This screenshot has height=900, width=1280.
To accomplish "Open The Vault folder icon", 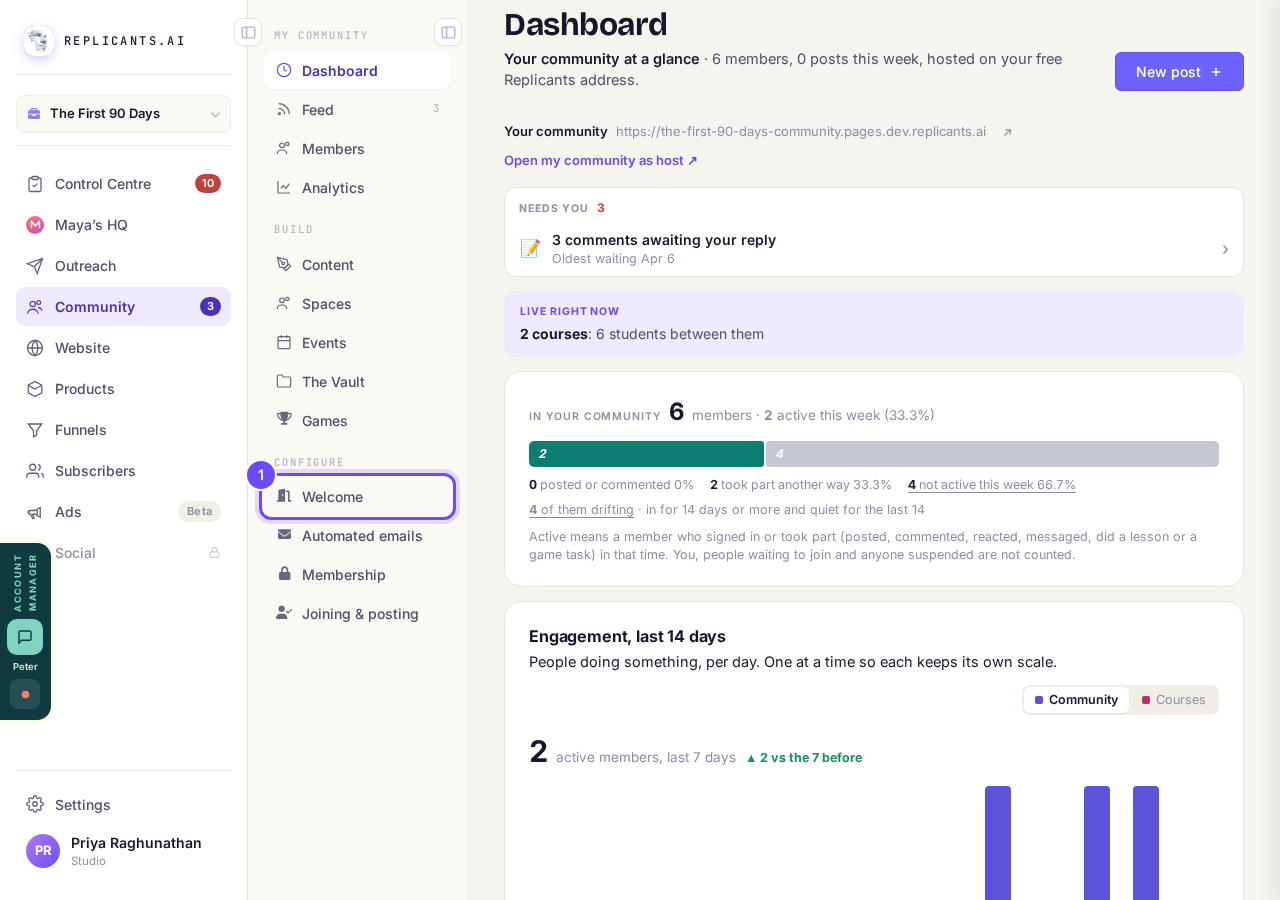I will [284, 381].
